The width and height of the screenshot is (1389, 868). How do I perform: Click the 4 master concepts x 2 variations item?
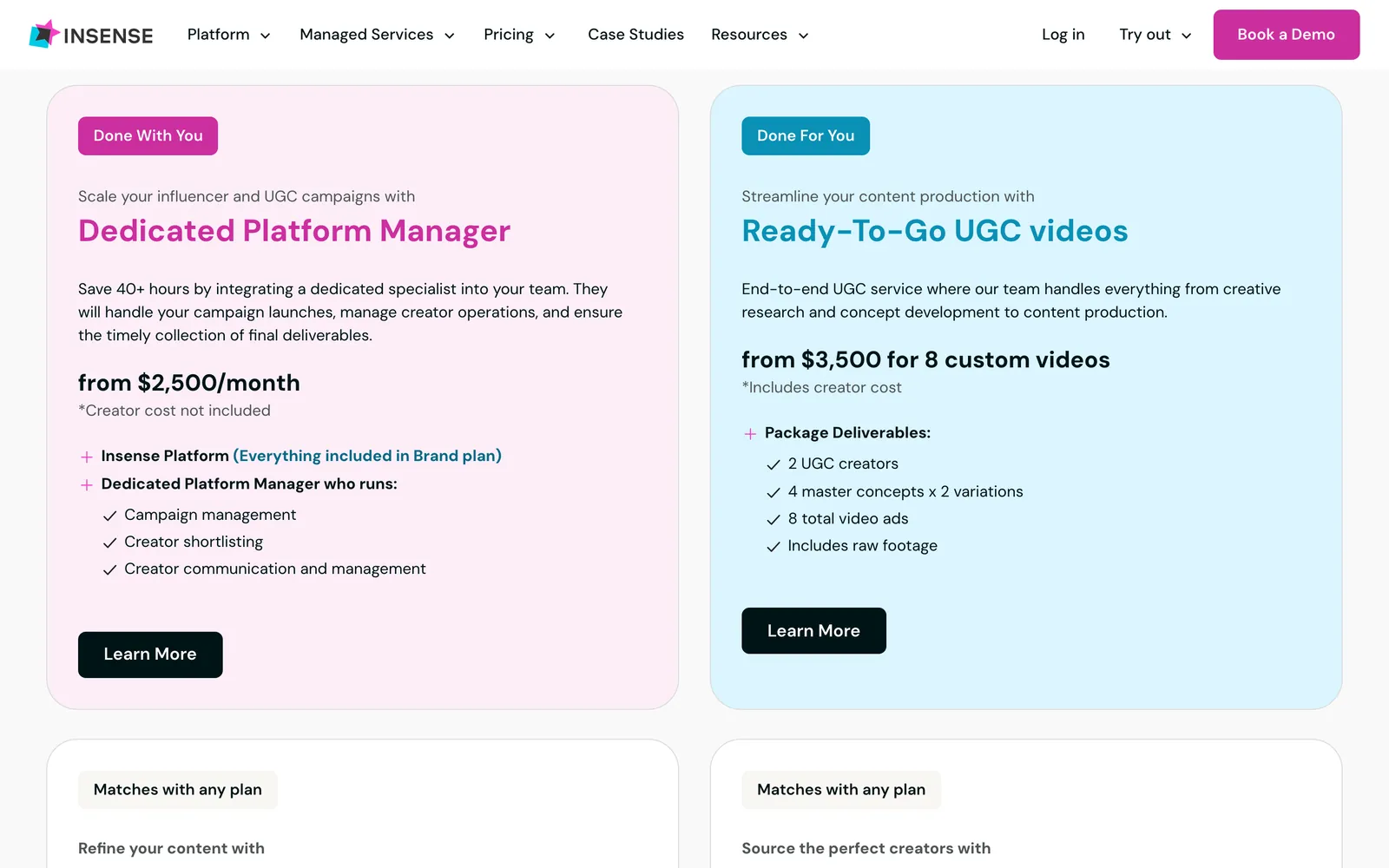[x=905, y=491]
